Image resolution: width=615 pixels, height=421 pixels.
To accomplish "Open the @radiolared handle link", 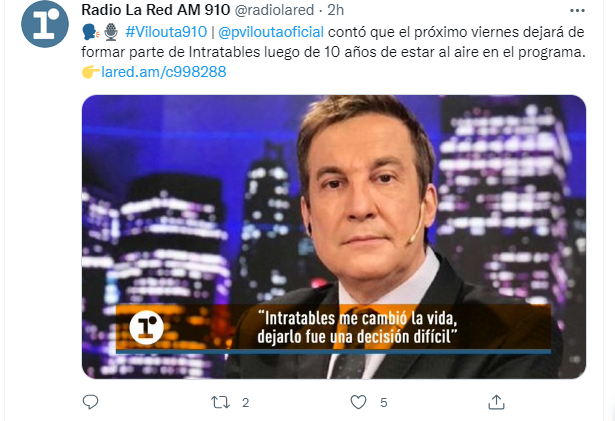I will point(274,10).
